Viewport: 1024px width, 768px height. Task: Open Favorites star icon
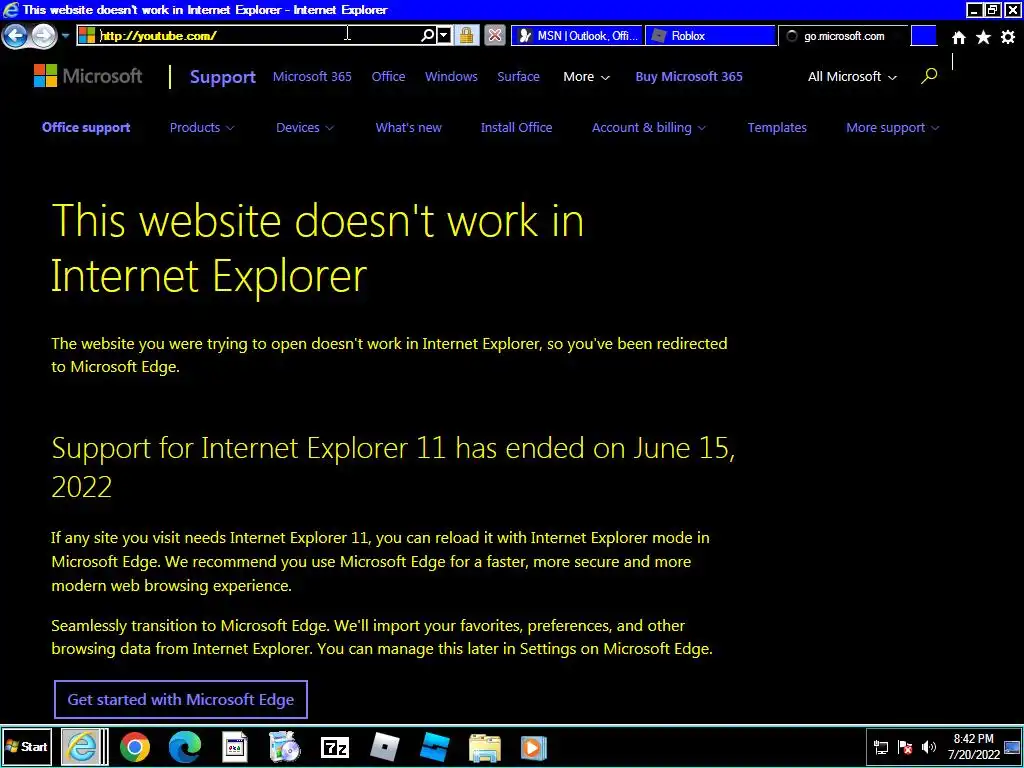click(x=983, y=38)
